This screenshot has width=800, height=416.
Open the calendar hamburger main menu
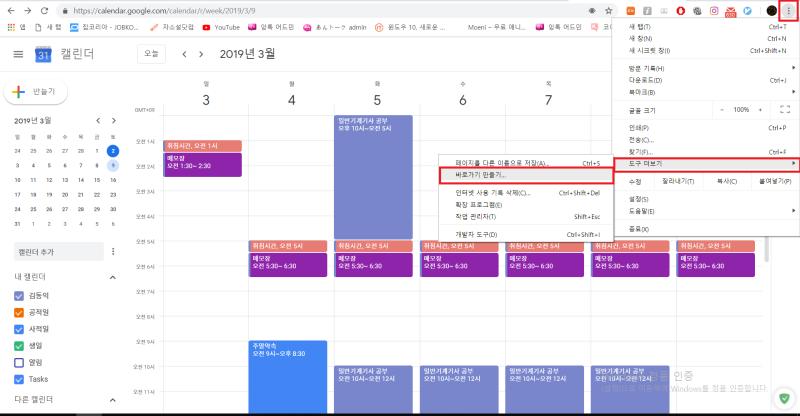[18, 54]
